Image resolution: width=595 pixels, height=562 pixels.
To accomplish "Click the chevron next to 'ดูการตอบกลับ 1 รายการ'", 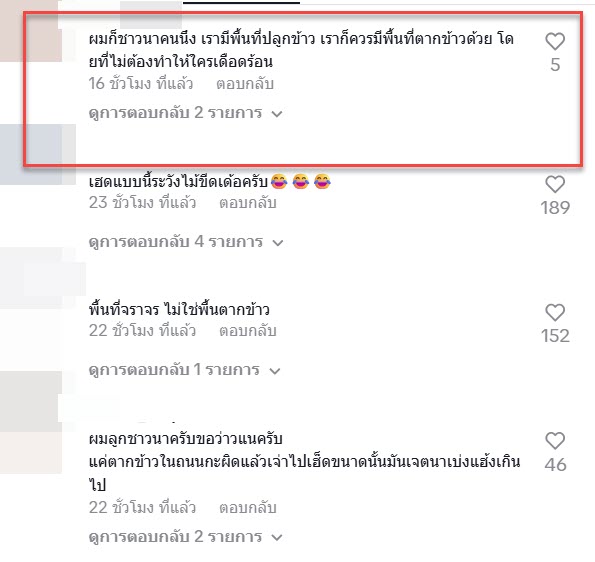I will pos(275,371).
